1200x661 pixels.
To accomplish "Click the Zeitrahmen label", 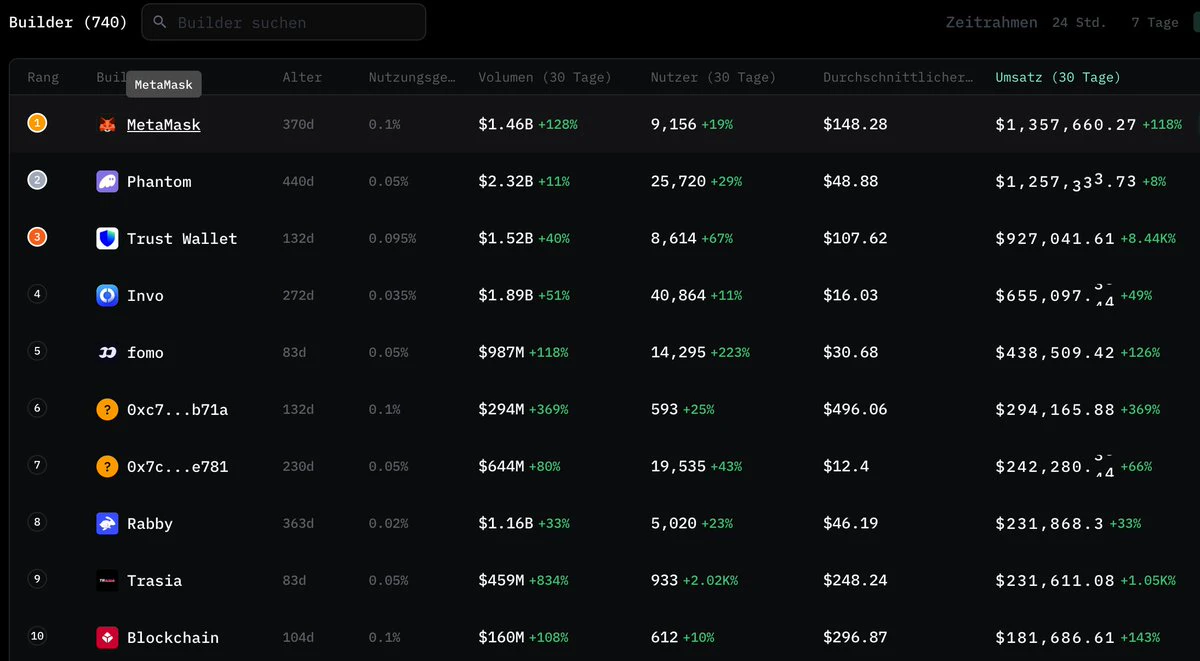I will 991,22.
